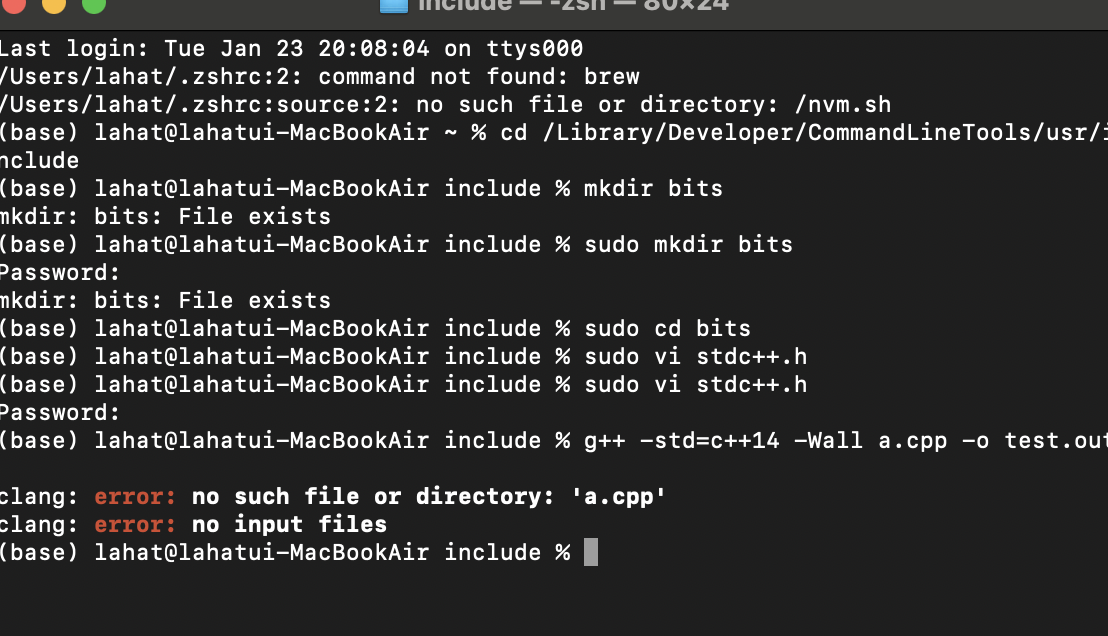Image resolution: width=1108 pixels, height=636 pixels.
Task: Click 'command not found: brew' message
Action: point(478,76)
